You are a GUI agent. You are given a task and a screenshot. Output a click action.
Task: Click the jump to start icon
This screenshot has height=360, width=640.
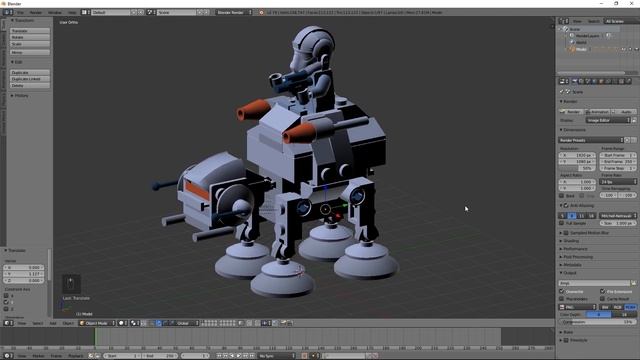tap(219, 356)
